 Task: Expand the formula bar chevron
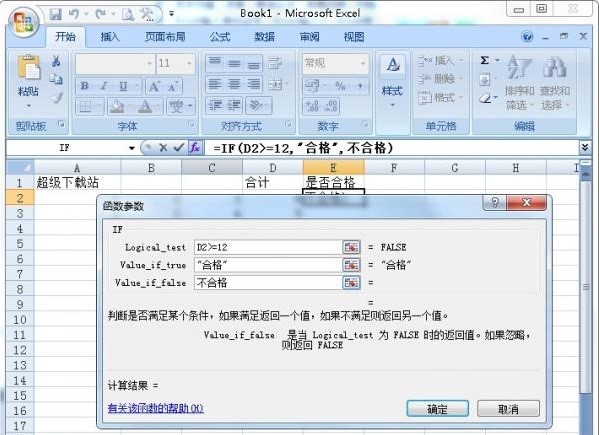(584, 147)
